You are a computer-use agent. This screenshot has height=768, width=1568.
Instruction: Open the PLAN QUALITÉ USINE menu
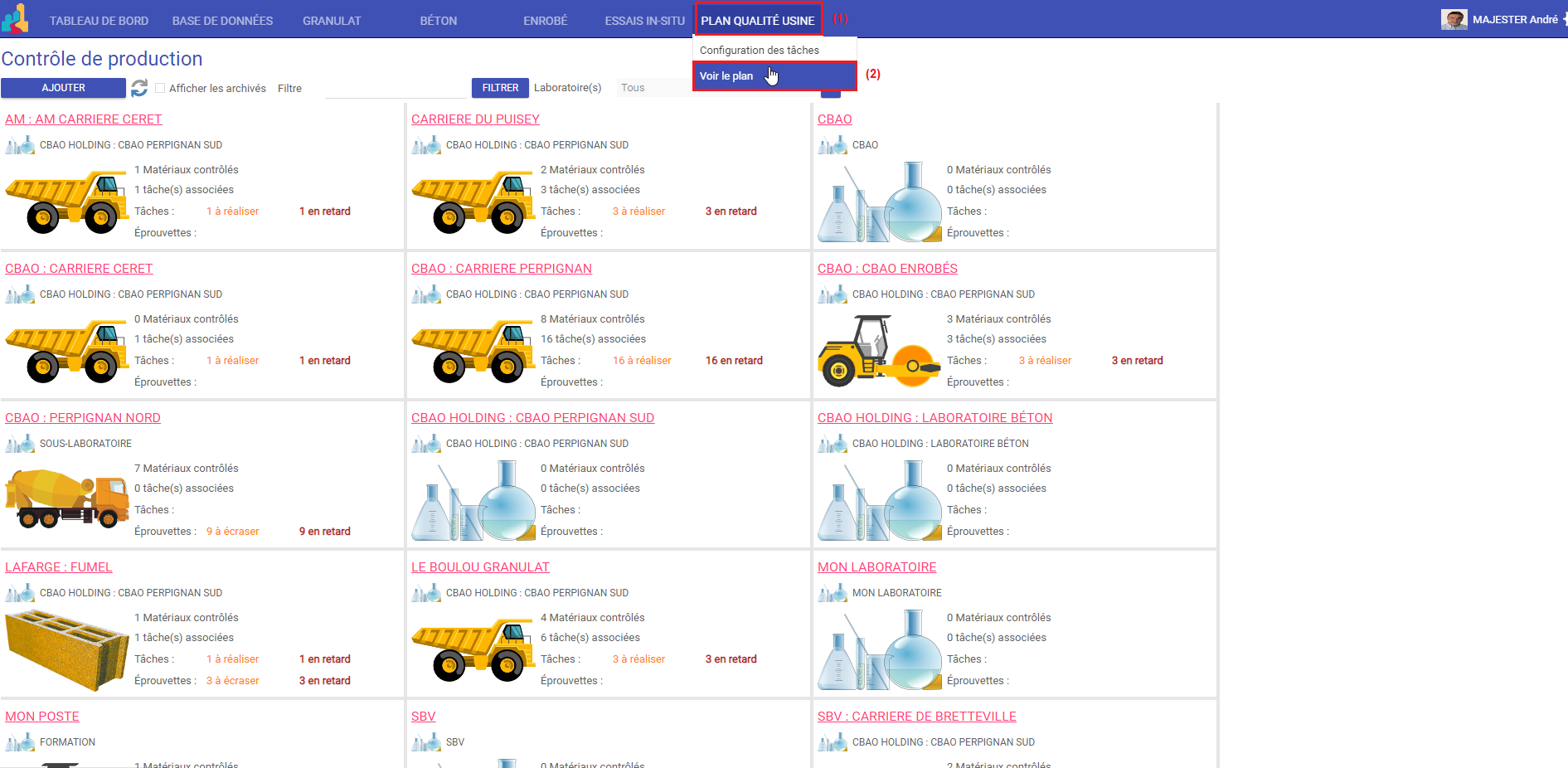[758, 20]
